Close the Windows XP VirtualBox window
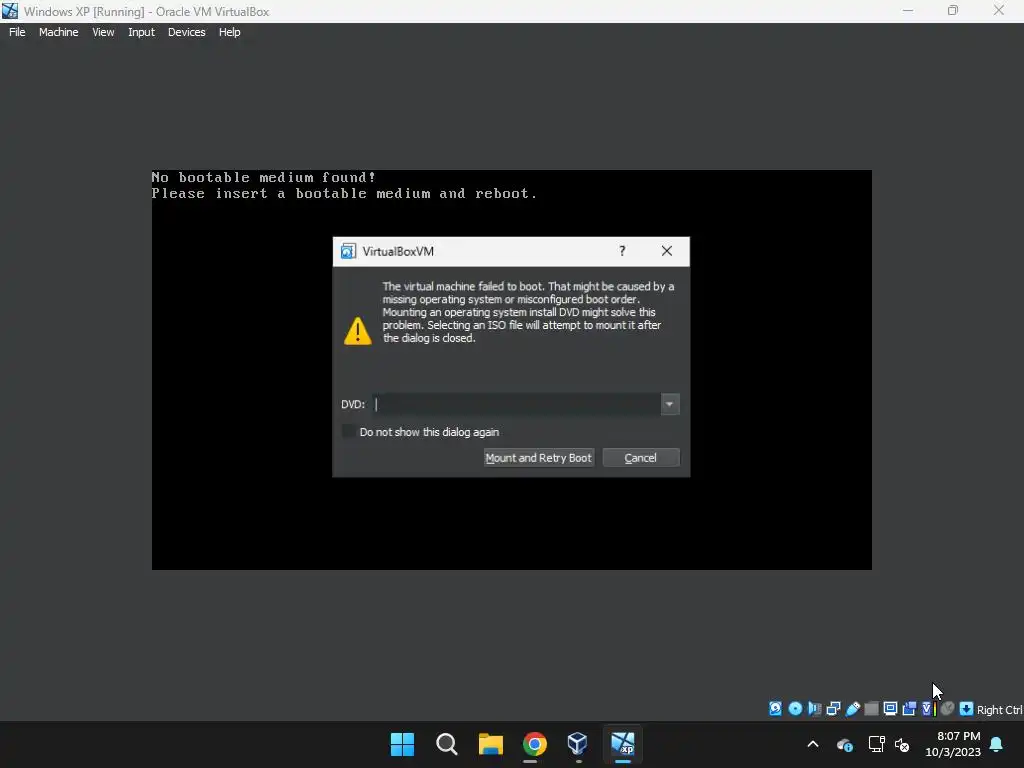The width and height of the screenshot is (1024, 768). tap(999, 11)
